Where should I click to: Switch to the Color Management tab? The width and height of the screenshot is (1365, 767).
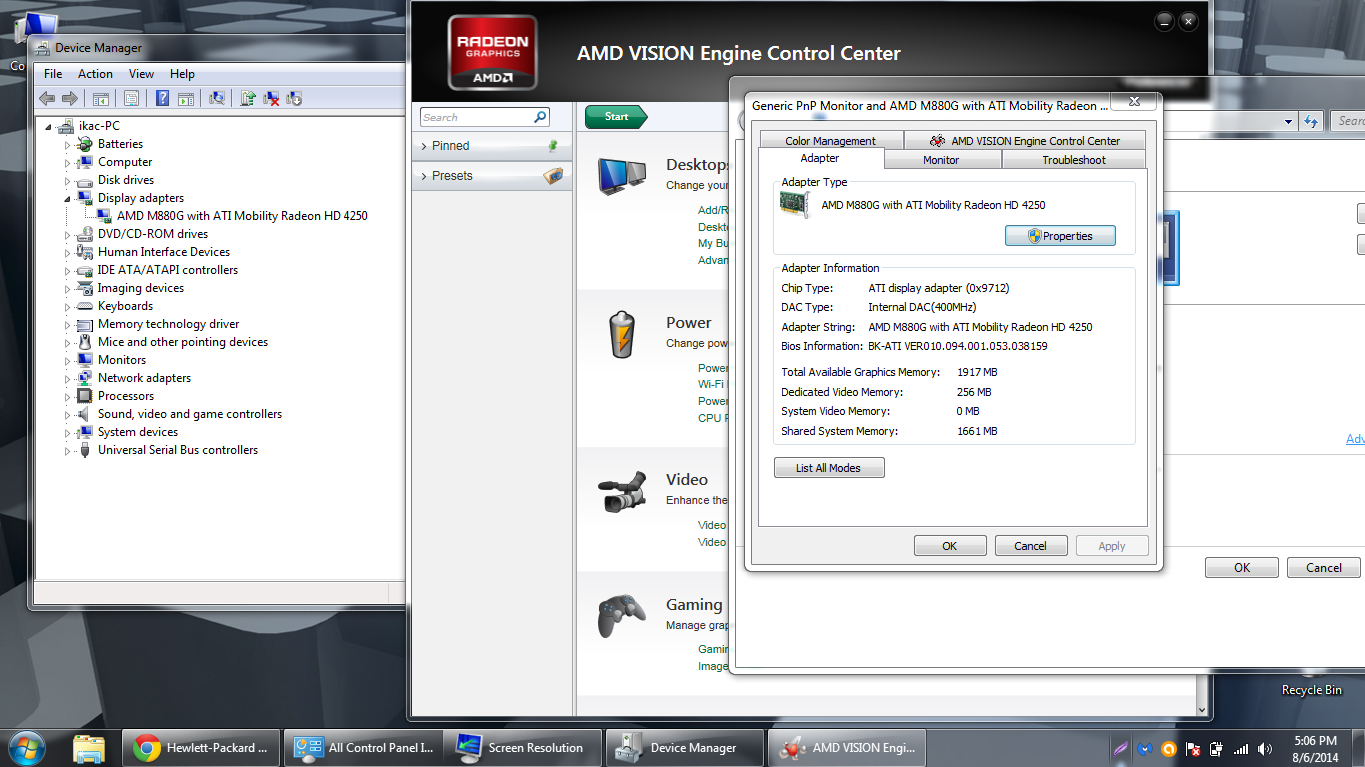831,141
